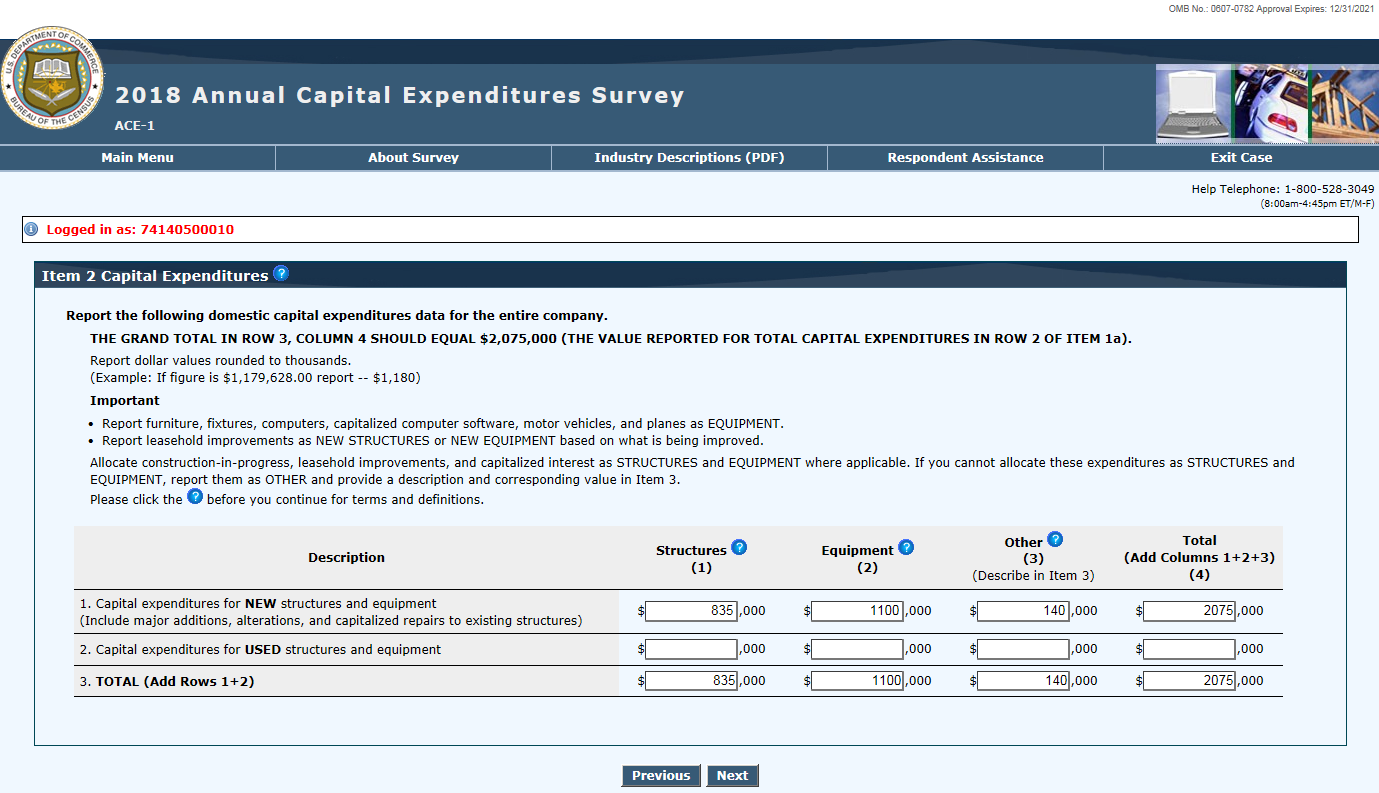Screen dimensions: 1379x793
Task: Click the OMB number and approval expiry text
Action: tap(1271, 9)
